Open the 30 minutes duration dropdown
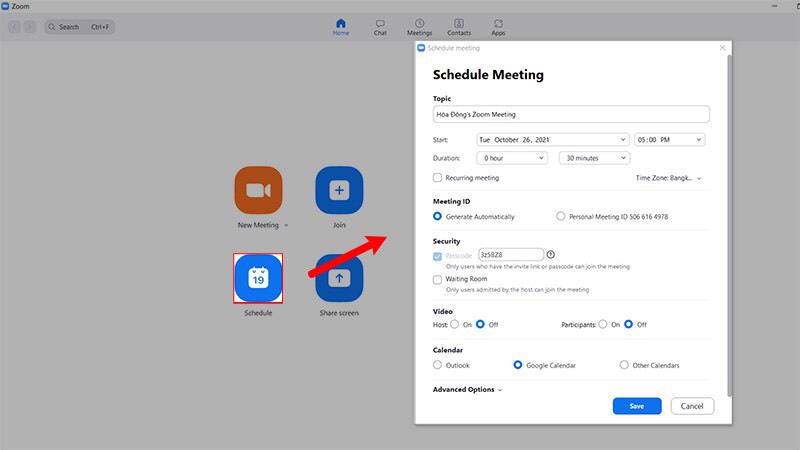Viewport: 800px width, 450px height. [594, 158]
